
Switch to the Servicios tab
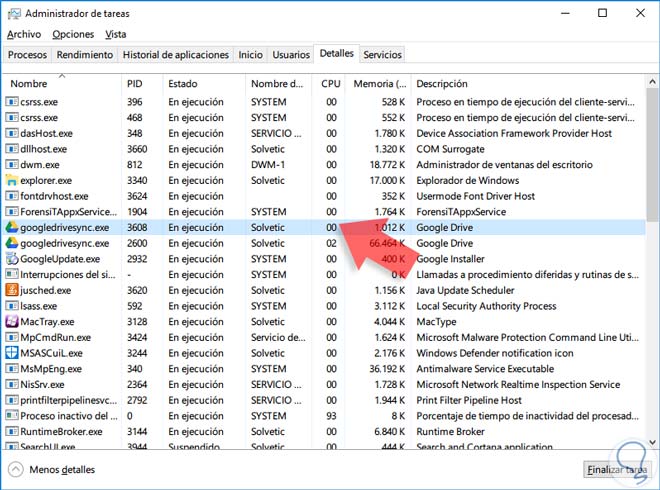click(383, 55)
